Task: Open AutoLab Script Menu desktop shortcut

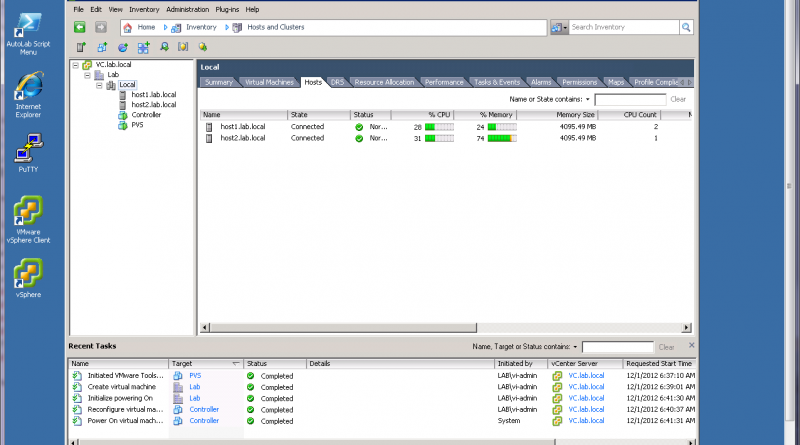Action: tap(28, 34)
